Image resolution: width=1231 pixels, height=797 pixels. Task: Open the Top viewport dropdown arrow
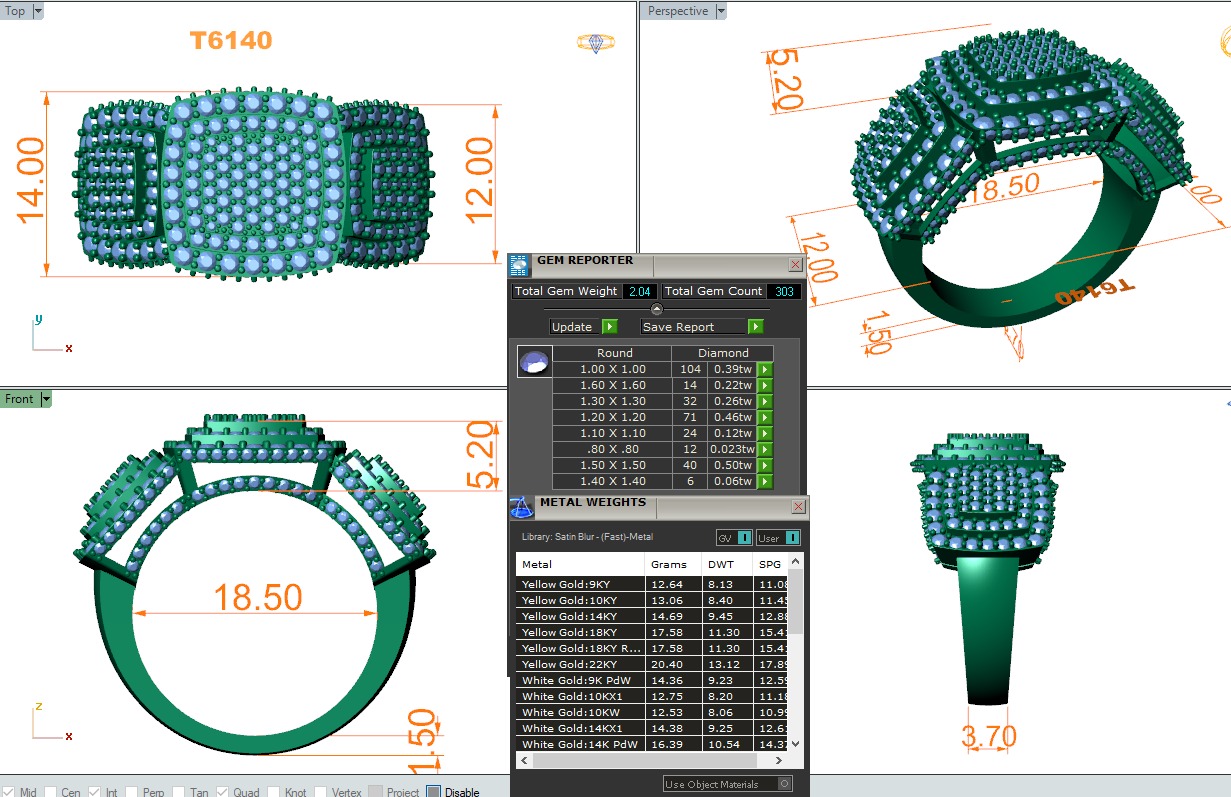pyautogui.click(x=38, y=11)
